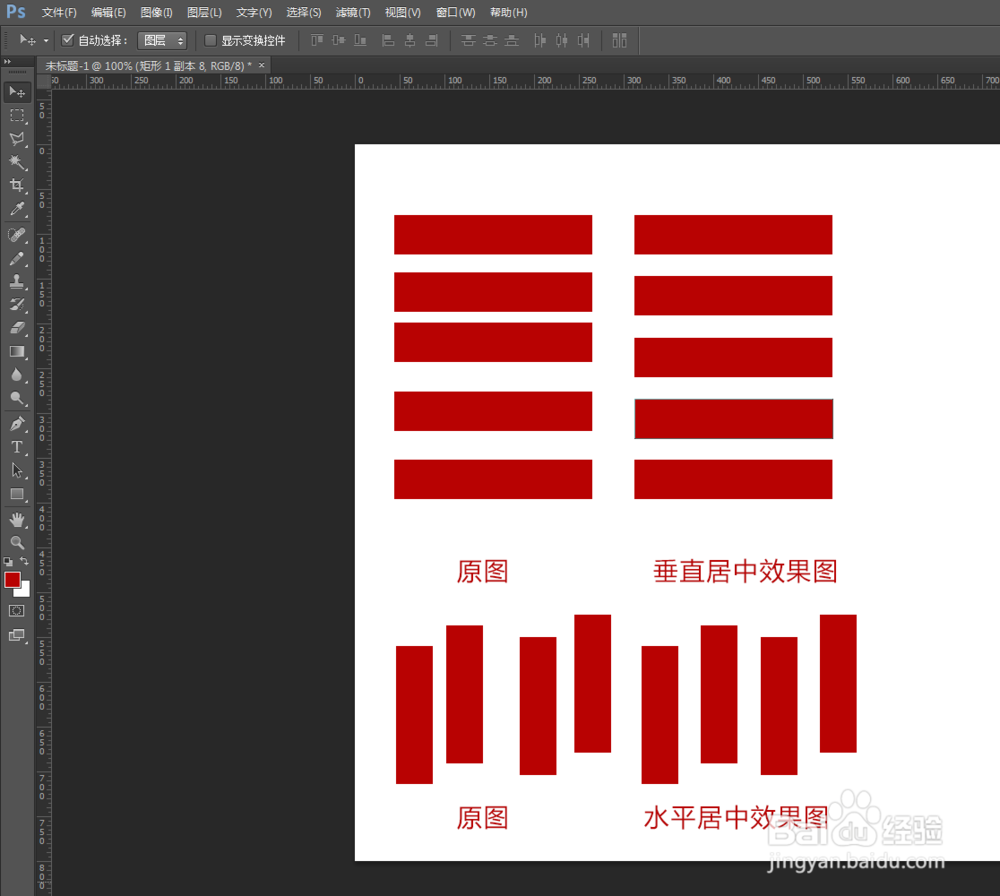Open the 选择(S) menu
Screen dimensions: 1000x896
[x=304, y=13]
